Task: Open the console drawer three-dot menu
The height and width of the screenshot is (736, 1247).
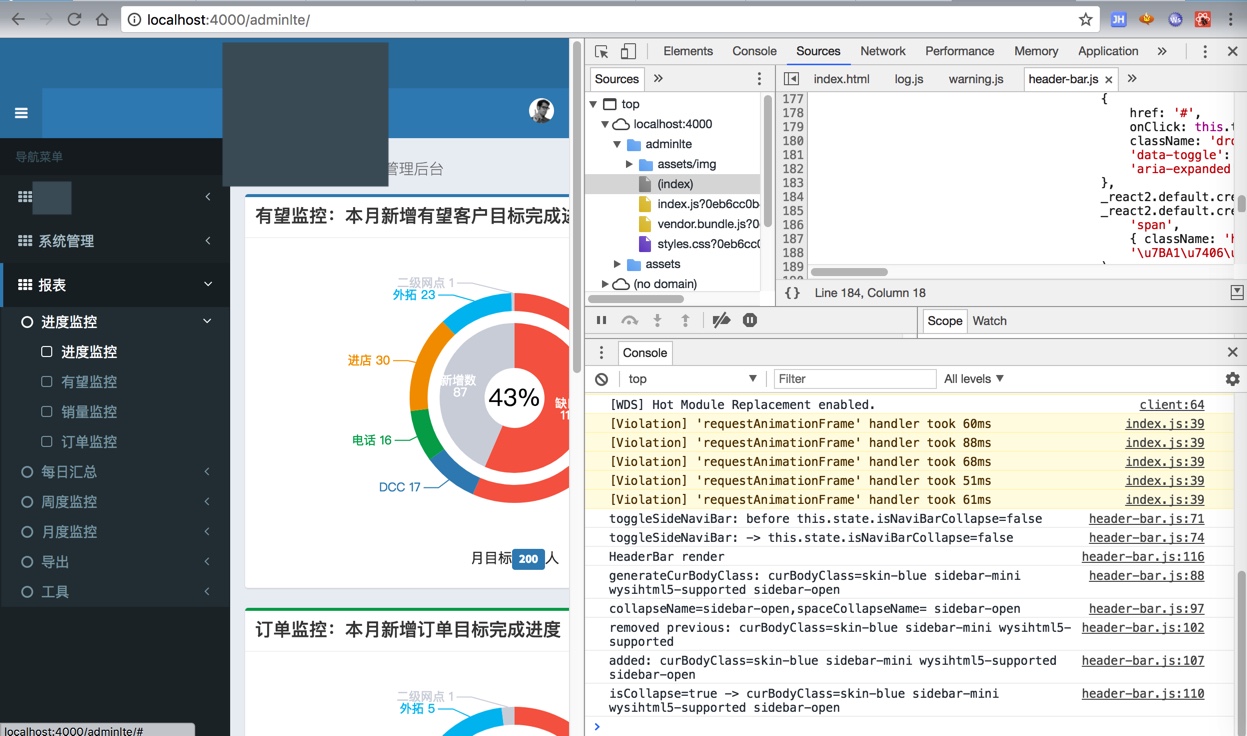Action: [601, 352]
